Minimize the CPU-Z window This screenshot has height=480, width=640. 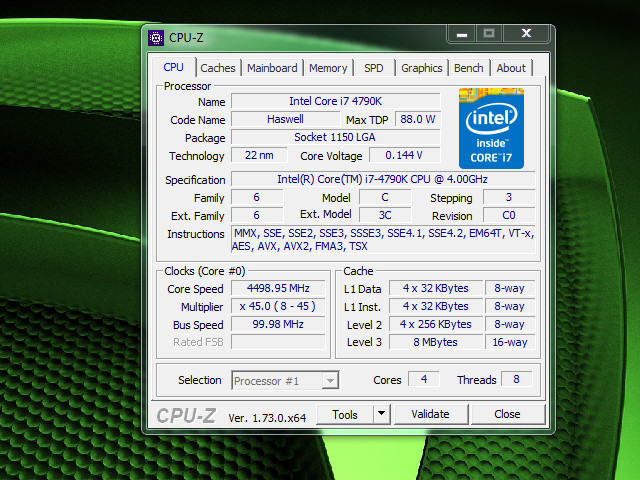(462, 34)
